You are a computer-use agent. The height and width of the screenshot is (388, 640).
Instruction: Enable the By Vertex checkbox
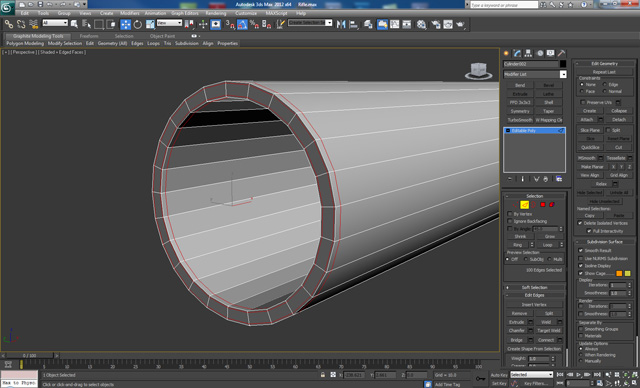tap(510, 214)
